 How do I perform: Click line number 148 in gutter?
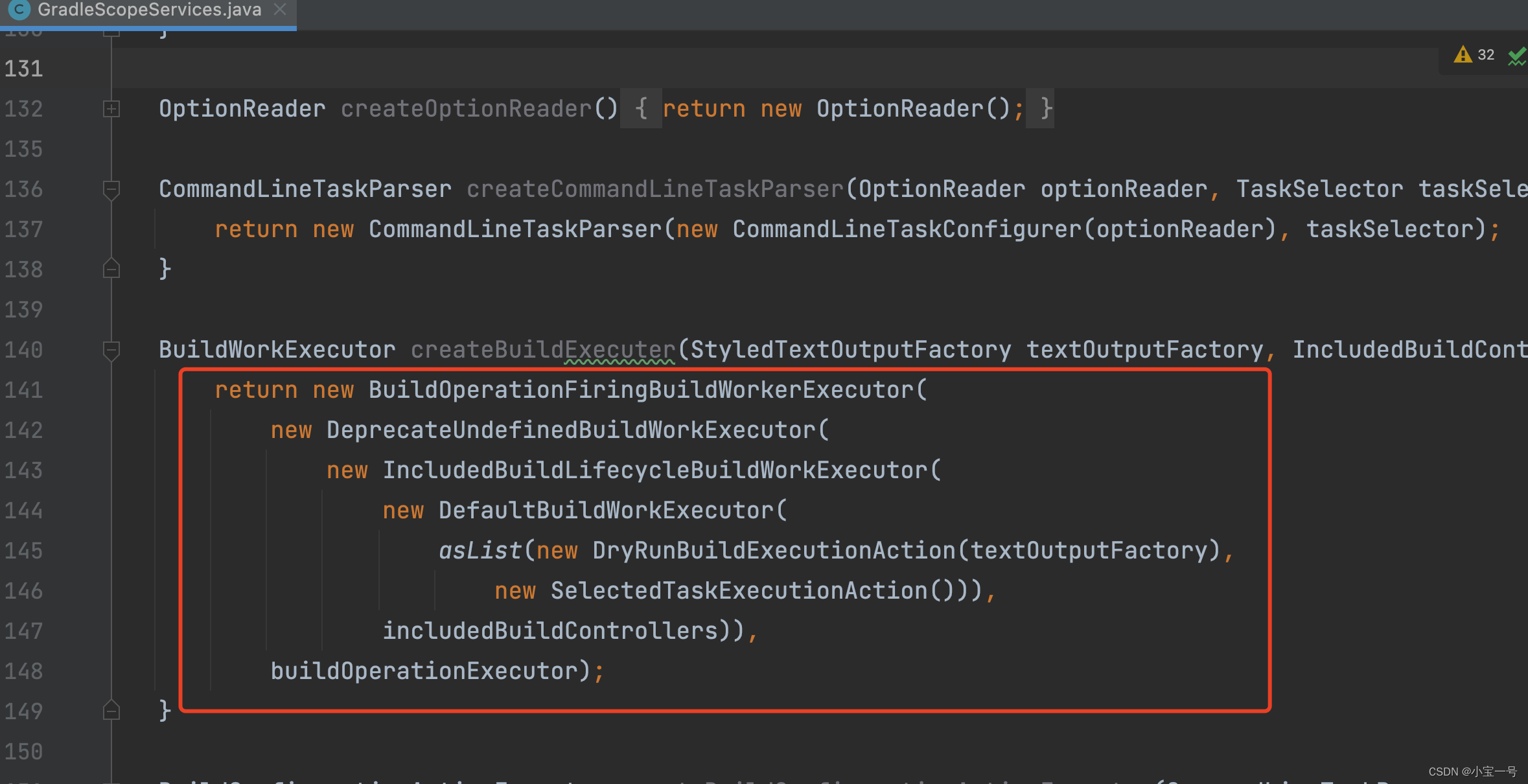24,671
